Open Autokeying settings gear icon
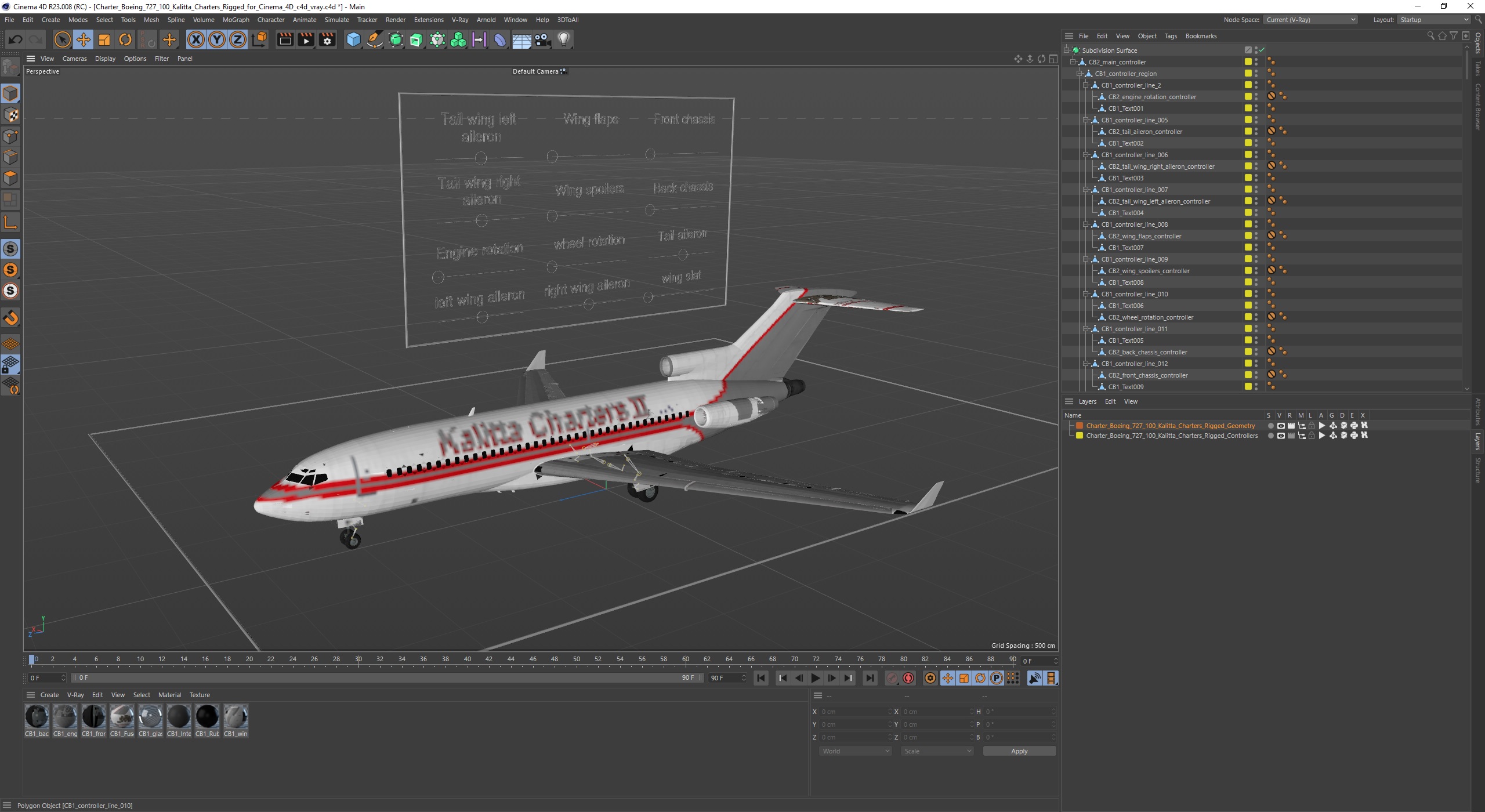 click(930, 678)
